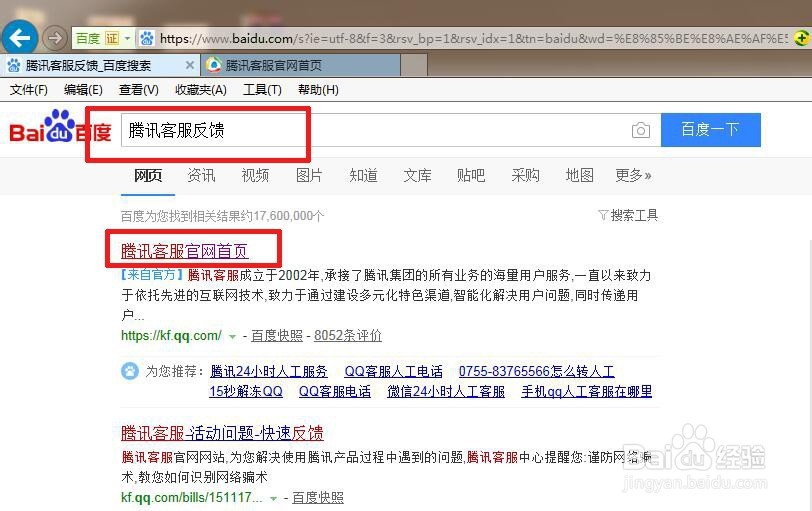Click result count text 百度为您找到相关结果约17,600,000个
The image size is (812, 511).
222,216
